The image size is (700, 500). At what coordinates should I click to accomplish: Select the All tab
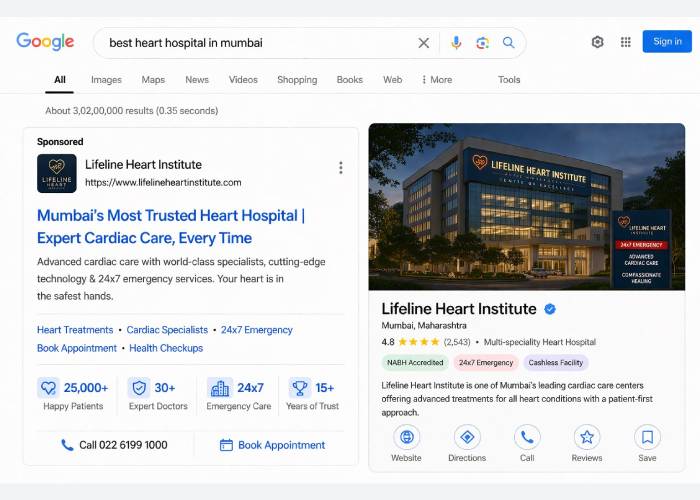pos(59,80)
